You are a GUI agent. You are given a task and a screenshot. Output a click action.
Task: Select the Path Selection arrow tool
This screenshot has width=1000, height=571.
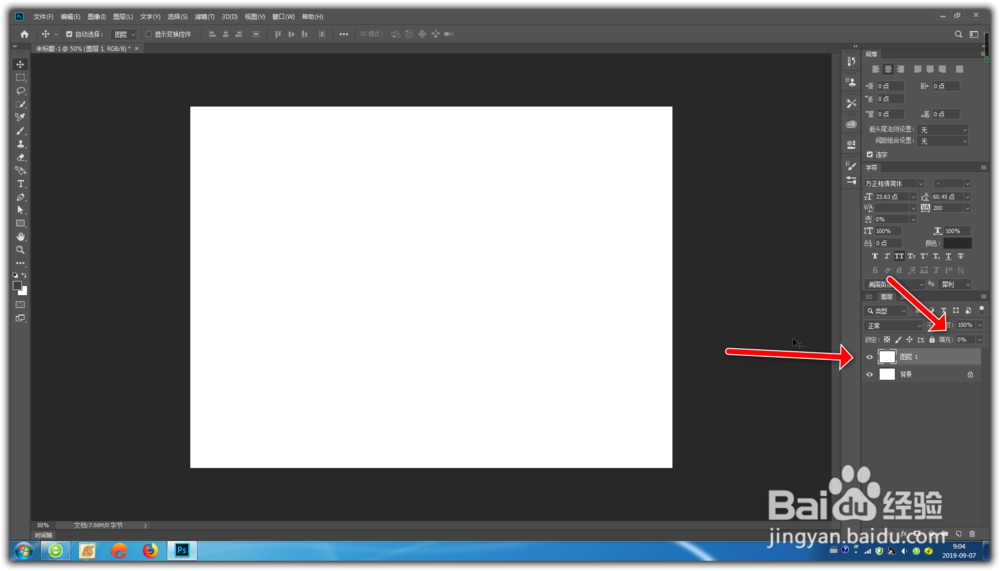[x=20, y=210]
